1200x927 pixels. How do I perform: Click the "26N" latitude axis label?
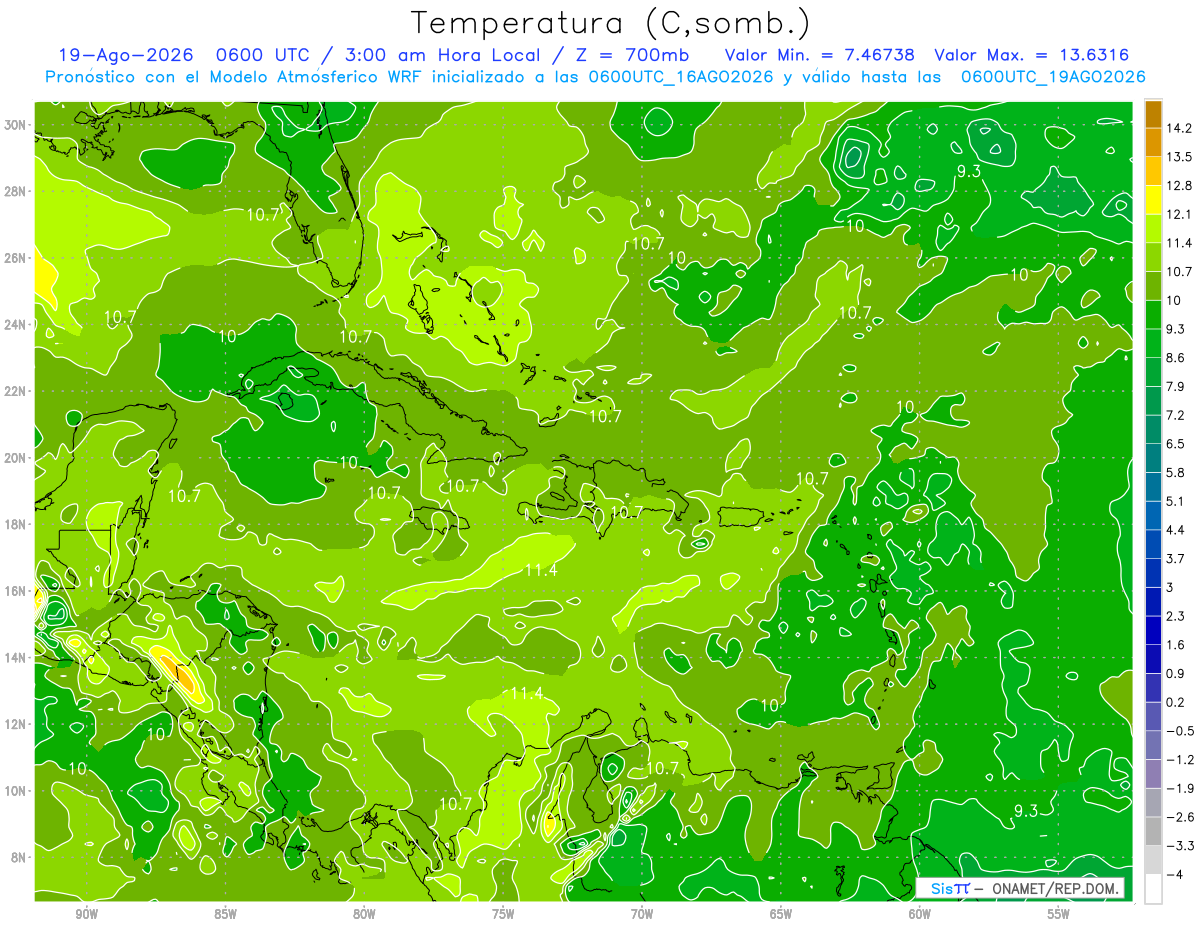(x=17, y=258)
